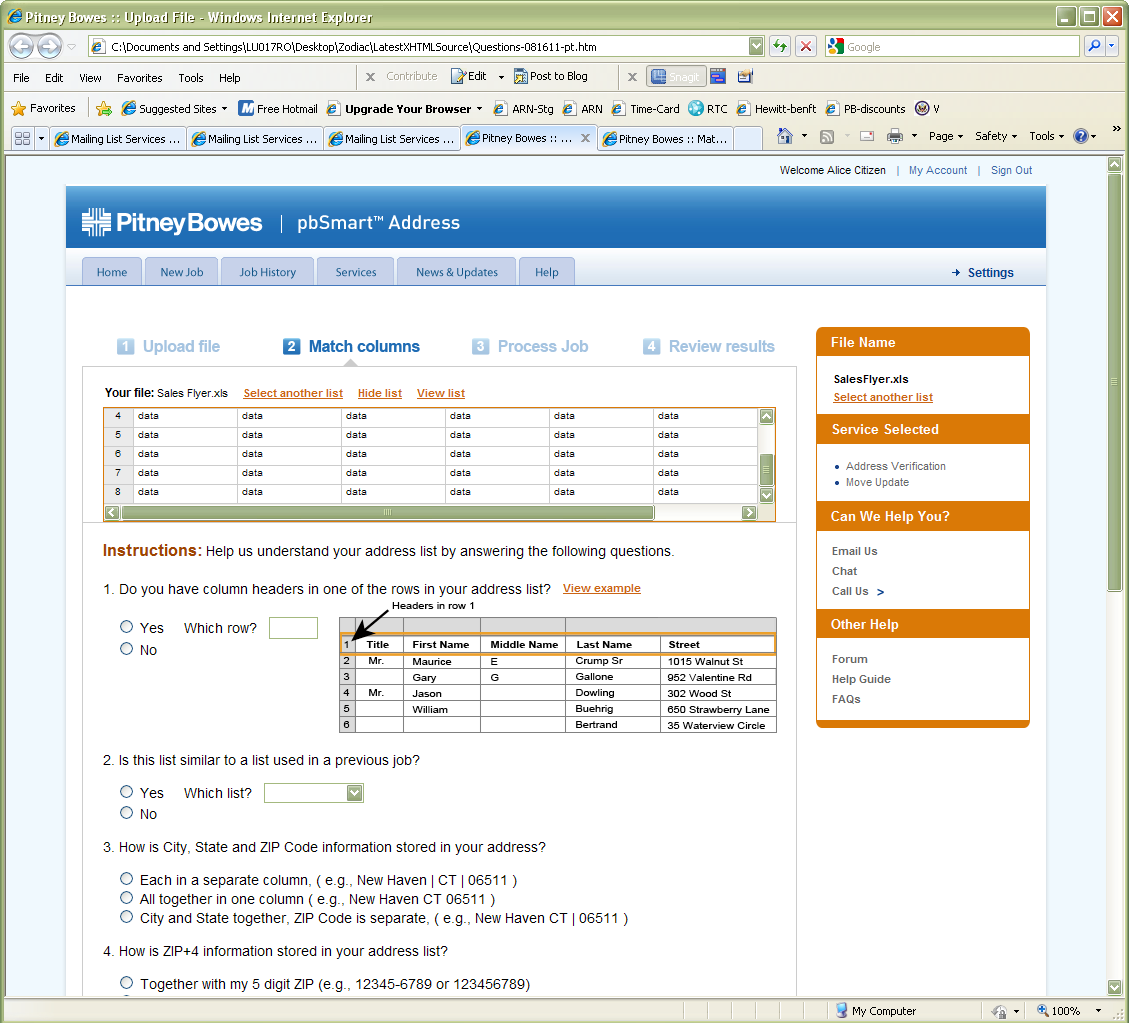
Task: Choose Together with my 5 digit ZIP
Action: (x=127, y=983)
